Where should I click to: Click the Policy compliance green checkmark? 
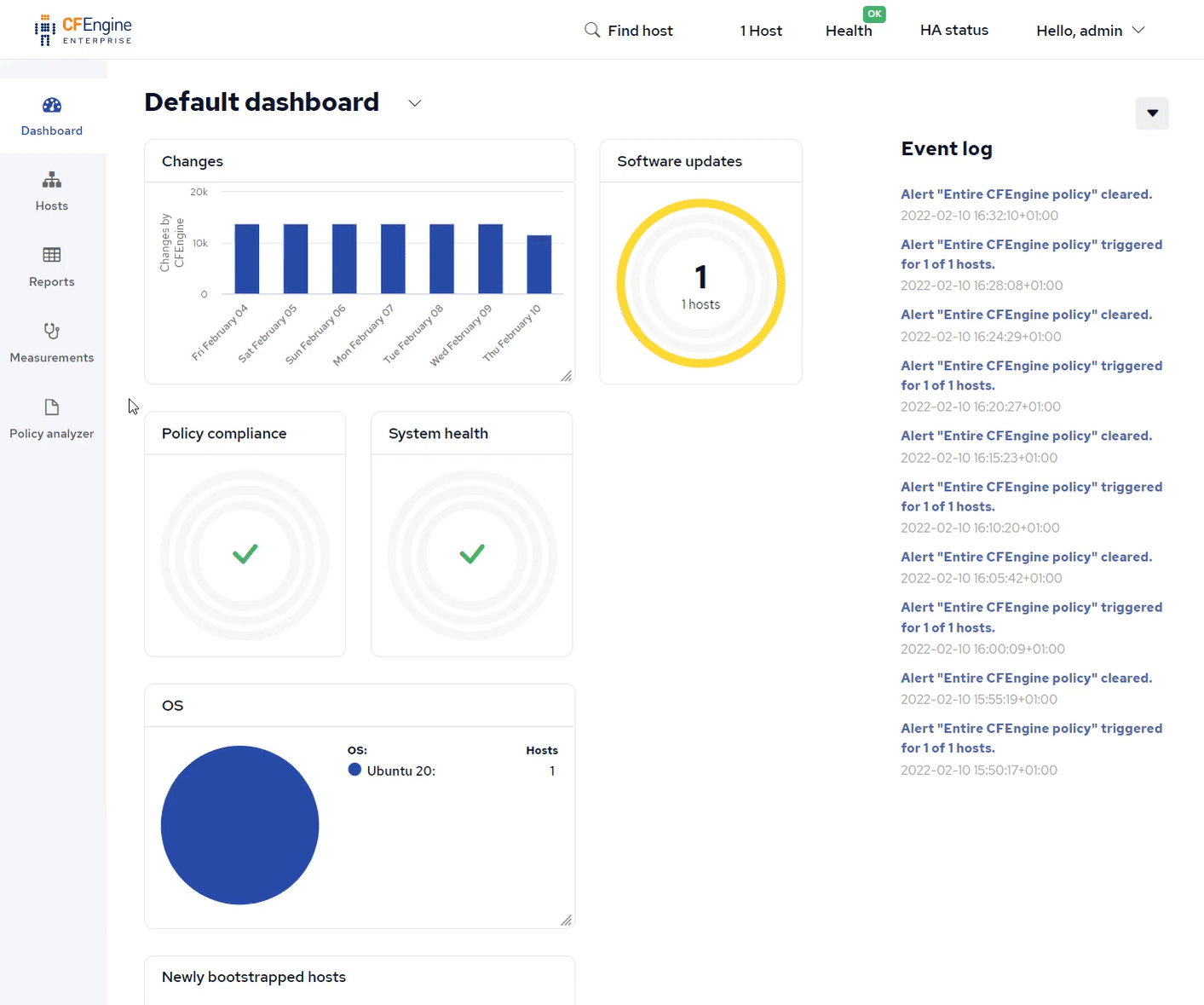[245, 555]
